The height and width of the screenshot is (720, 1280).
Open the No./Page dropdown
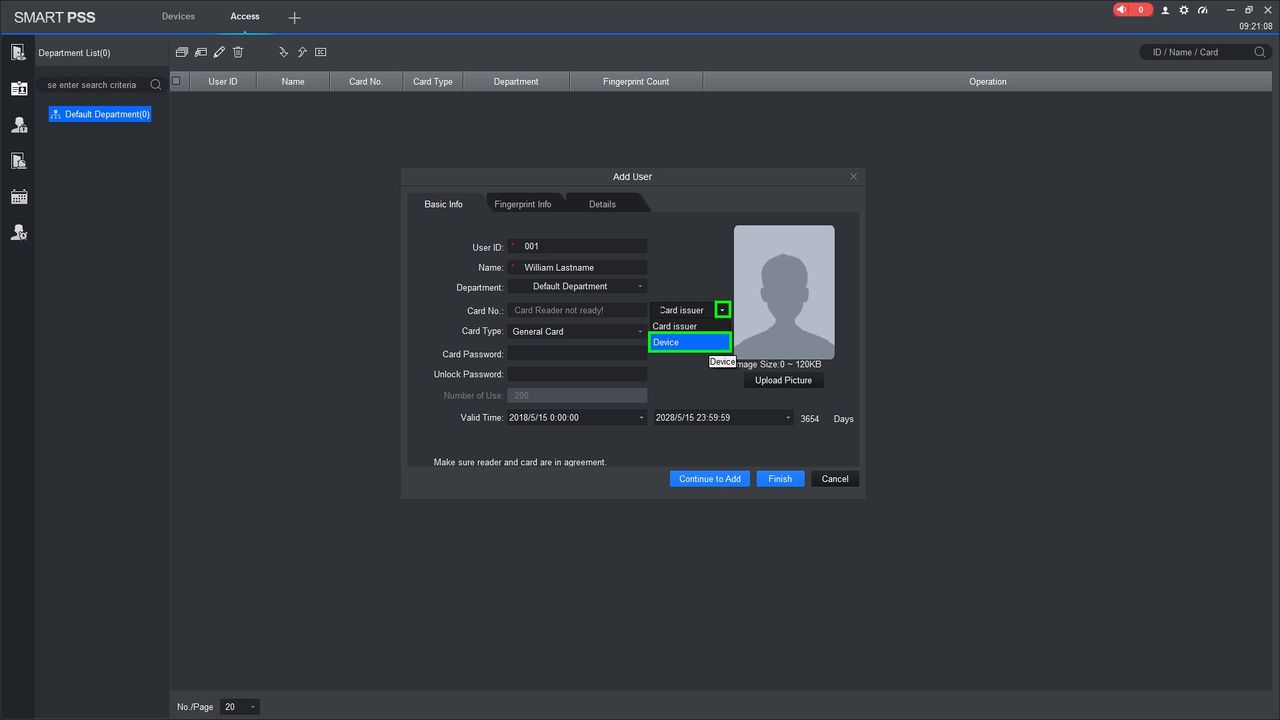click(240, 707)
